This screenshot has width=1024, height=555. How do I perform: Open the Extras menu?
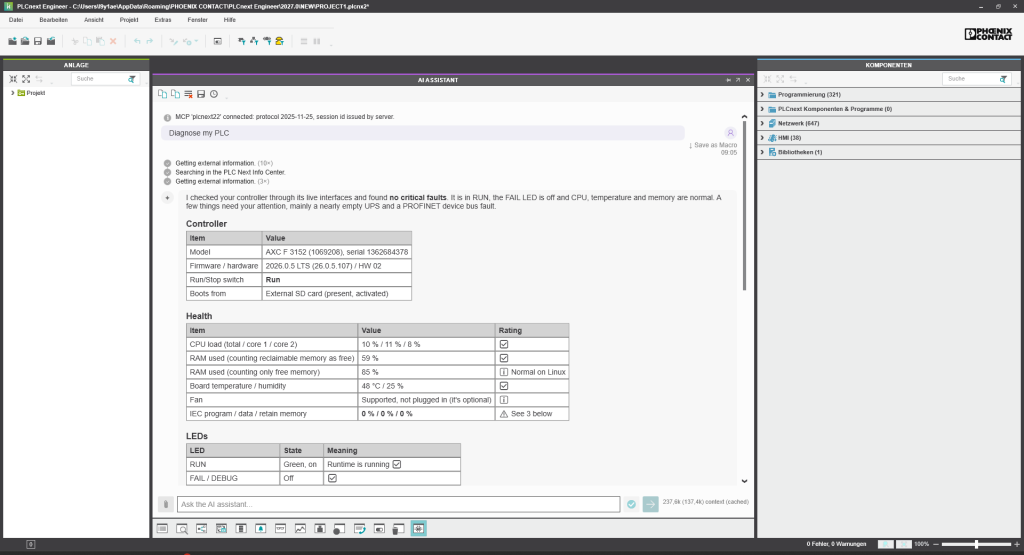coord(163,20)
